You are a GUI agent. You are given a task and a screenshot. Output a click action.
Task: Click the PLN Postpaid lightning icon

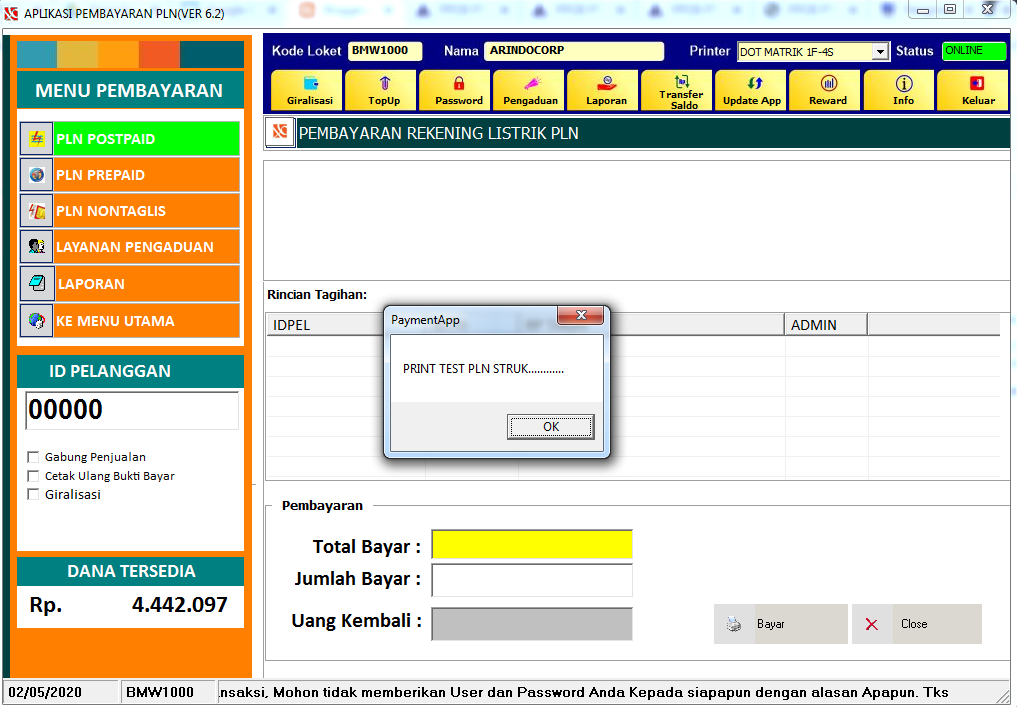coord(36,138)
